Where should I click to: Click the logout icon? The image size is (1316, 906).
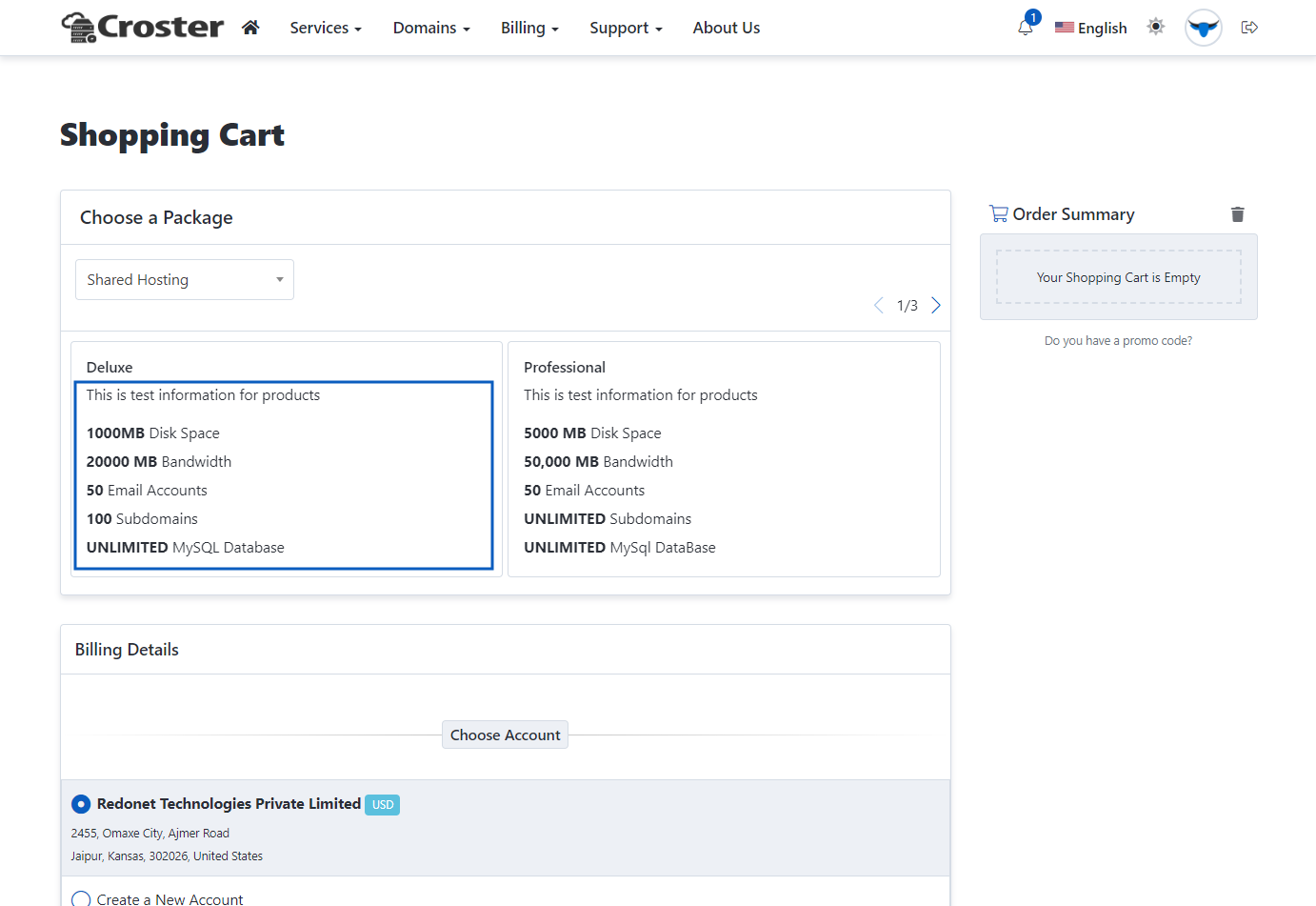click(x=1249, y=28)
